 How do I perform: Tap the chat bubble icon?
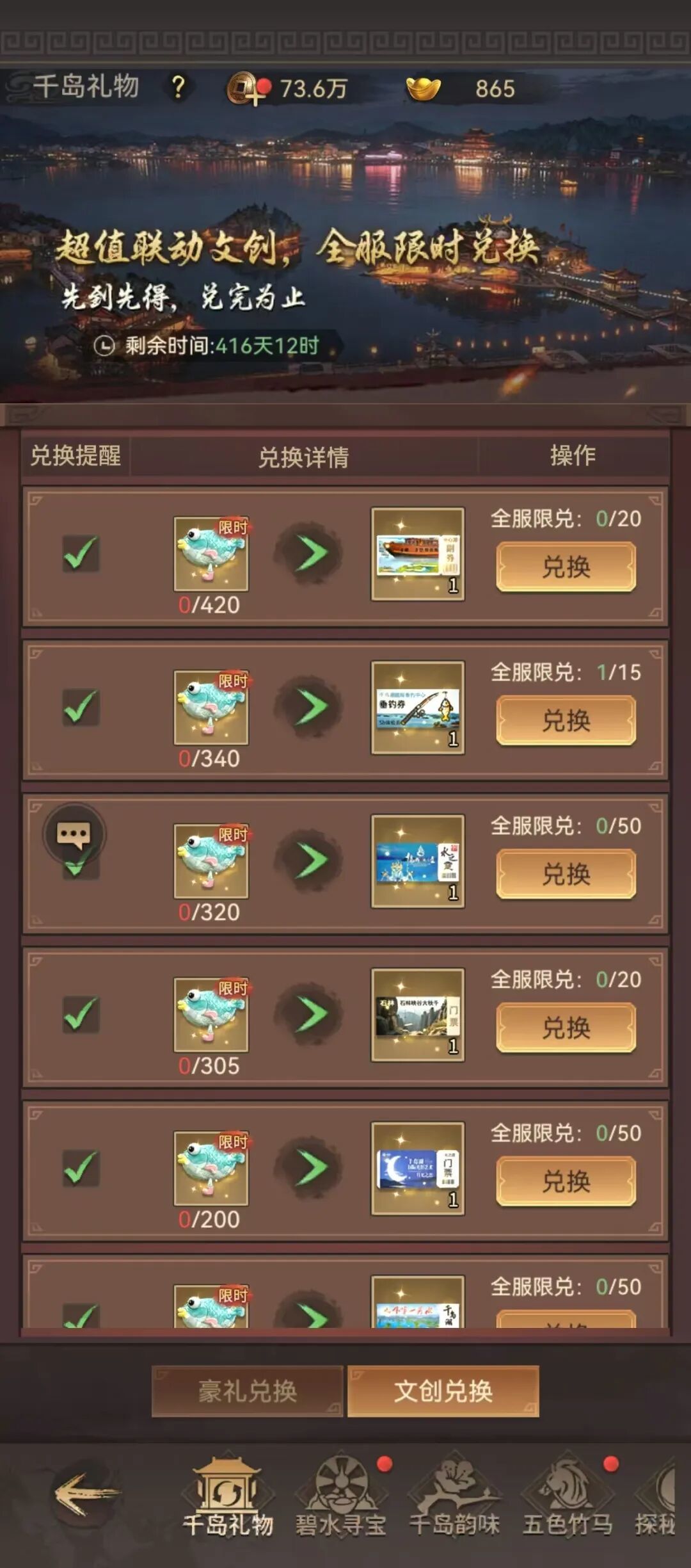click(x=74, y=834)
